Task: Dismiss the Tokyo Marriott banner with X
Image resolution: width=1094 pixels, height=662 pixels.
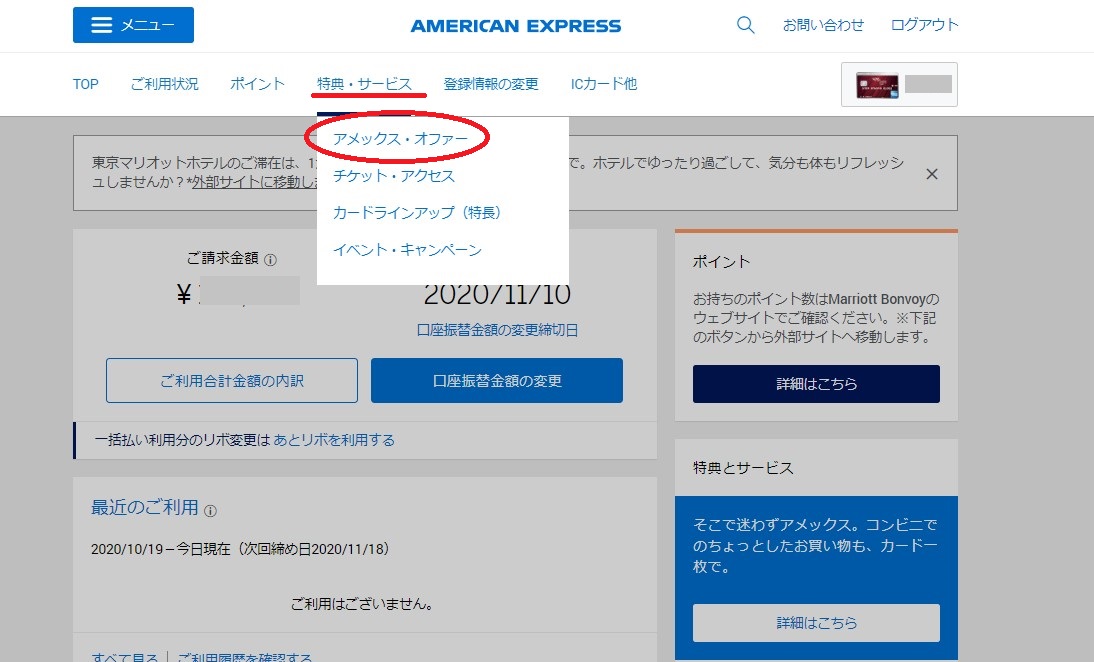Action: (931, 174)
